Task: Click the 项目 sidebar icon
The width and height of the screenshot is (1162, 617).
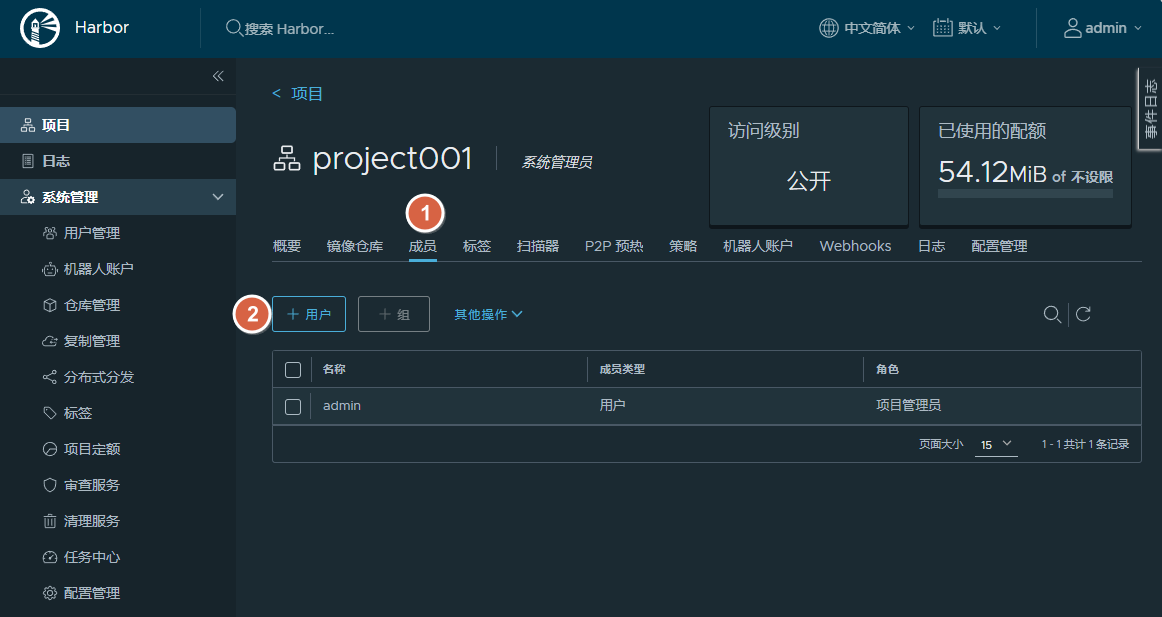Action: (28, 125)
